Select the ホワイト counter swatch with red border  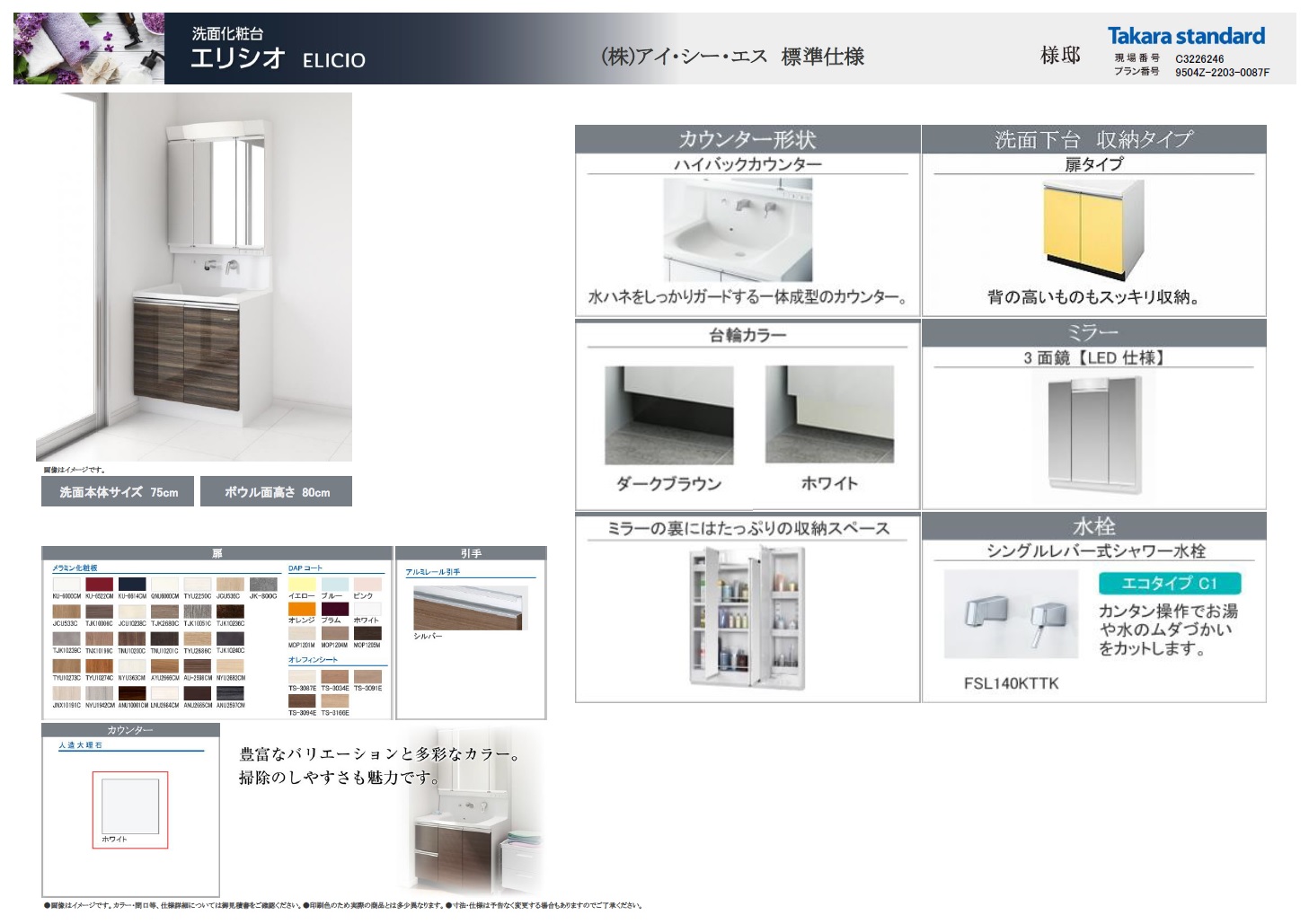click(x=130, y=809)
